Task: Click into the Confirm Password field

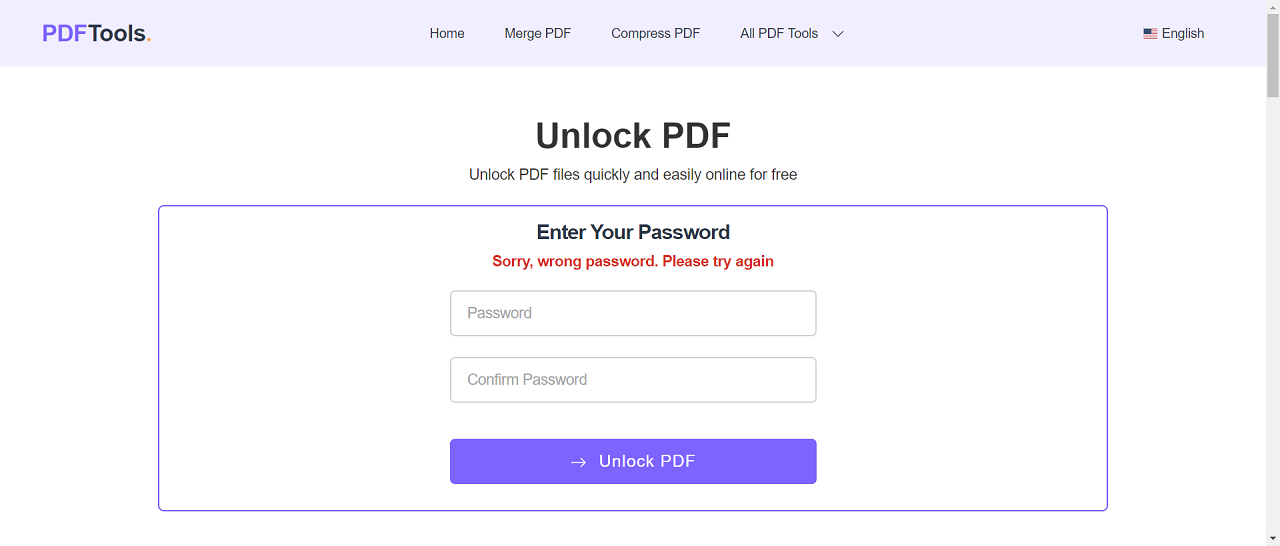Action: point(633,380)
